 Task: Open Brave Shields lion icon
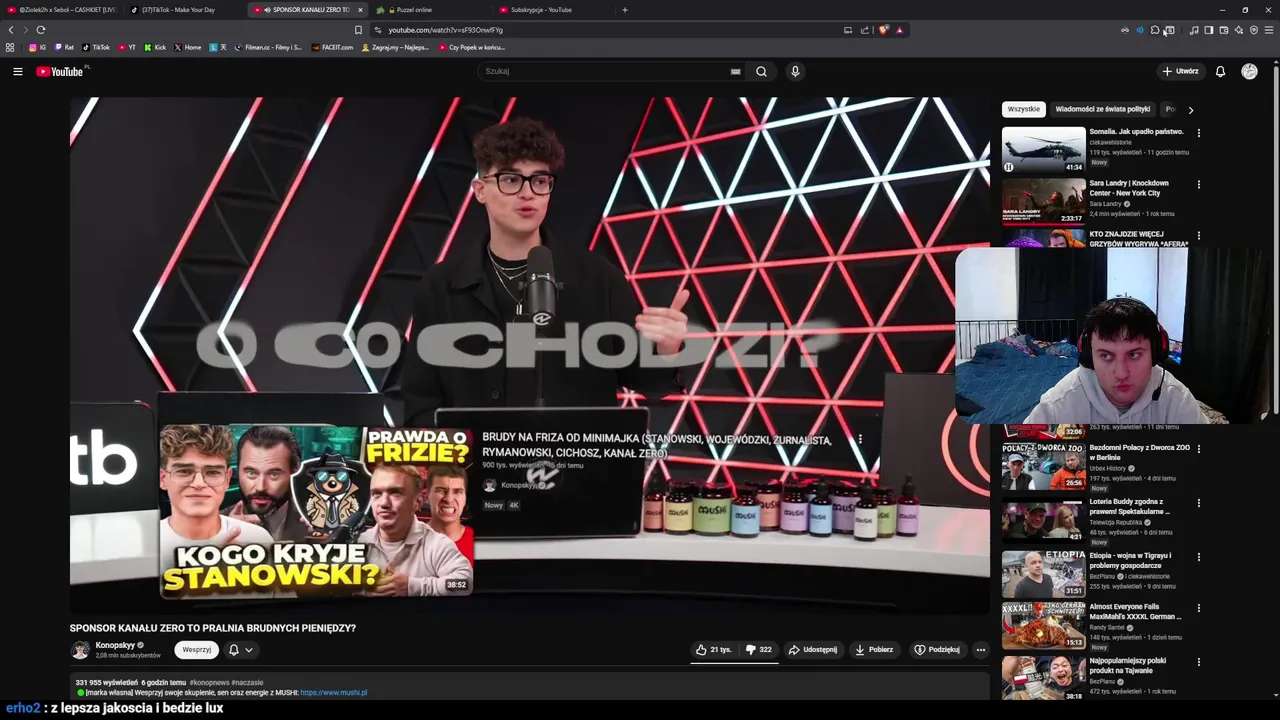(883, 30)
